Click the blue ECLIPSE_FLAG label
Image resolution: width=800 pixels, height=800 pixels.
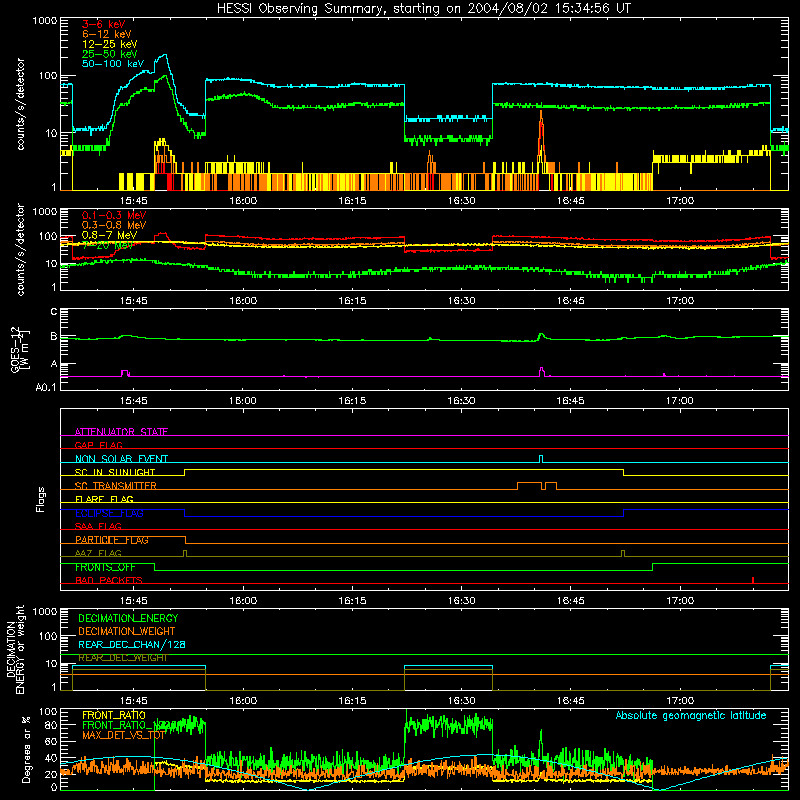tap(109, 513)
